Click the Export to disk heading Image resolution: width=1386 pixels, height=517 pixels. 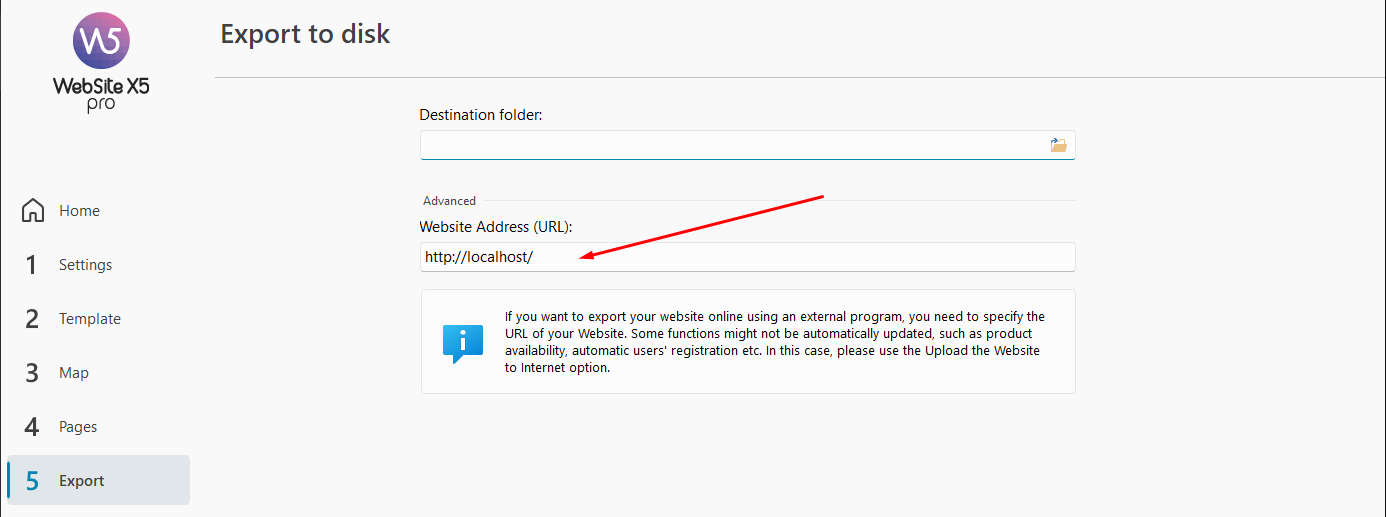[x=305, y=34]
